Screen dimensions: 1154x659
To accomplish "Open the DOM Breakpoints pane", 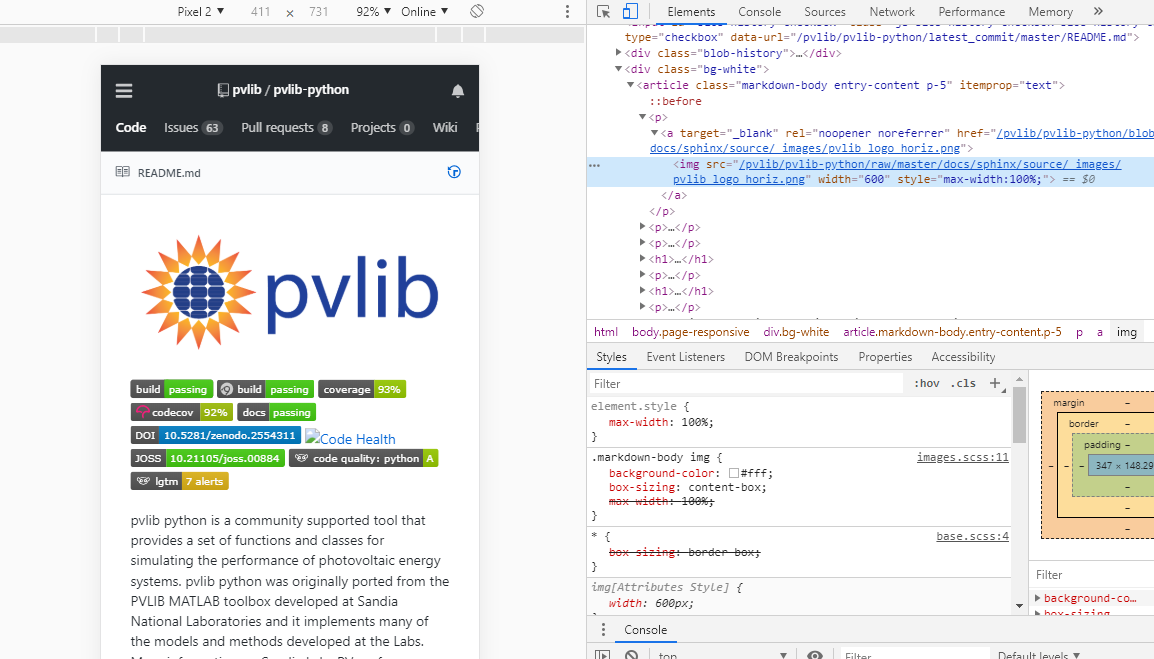I will click(x=791, y=356).
